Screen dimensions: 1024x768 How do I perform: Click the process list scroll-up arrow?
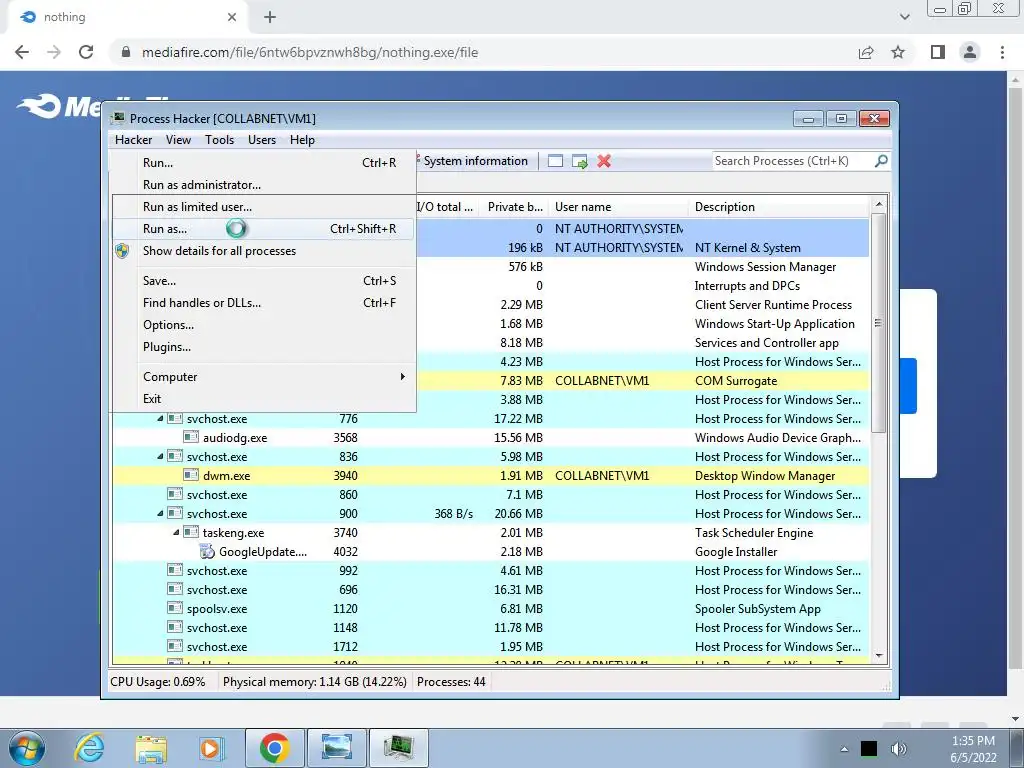[879, 204]
